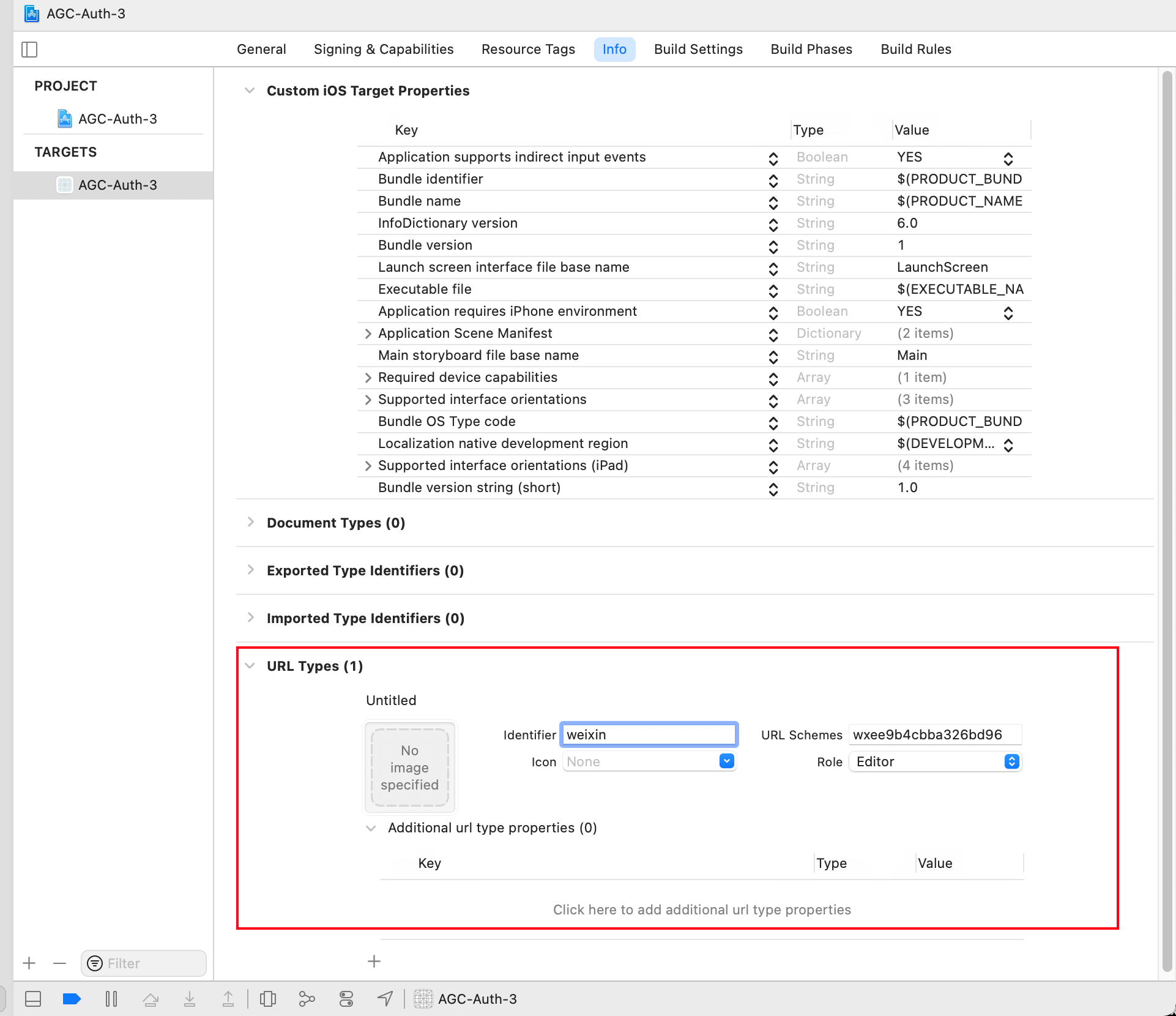Open the General tab
The width and height of the screenshot is (1176, 1016).
coord(261,49)
